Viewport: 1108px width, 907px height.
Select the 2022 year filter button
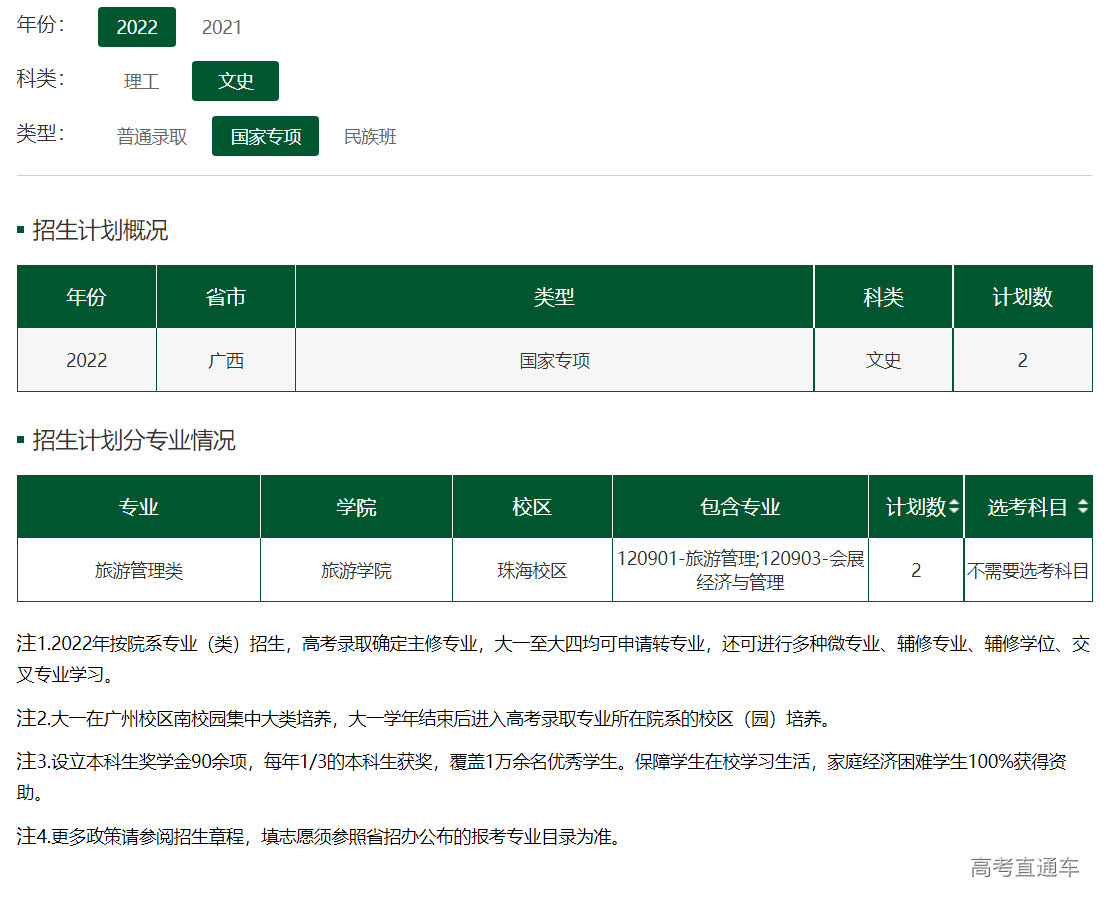click(137, 27)
